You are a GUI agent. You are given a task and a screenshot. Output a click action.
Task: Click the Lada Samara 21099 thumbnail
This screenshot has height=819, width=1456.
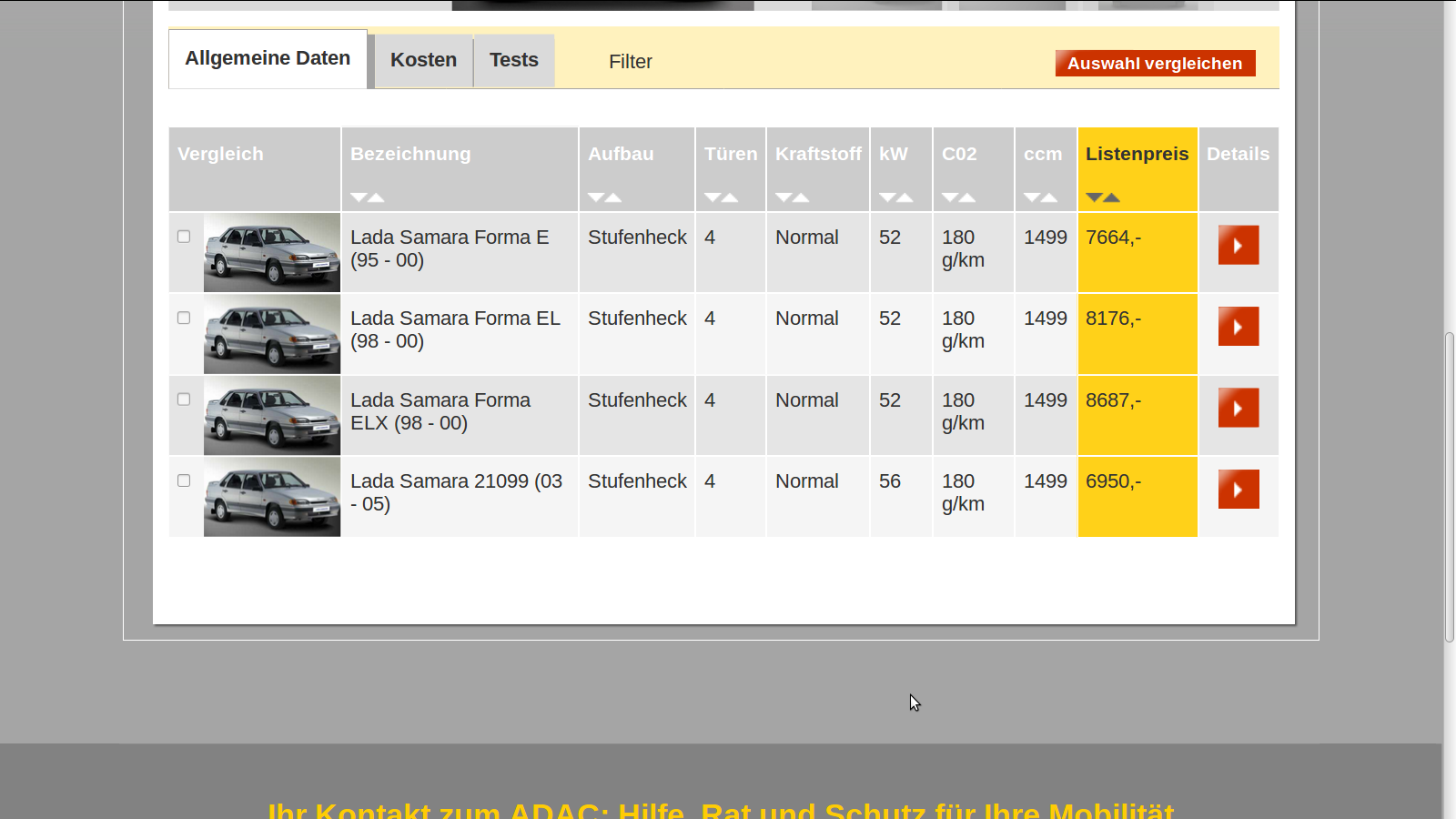pyautogui.click(x=272, y=497)
